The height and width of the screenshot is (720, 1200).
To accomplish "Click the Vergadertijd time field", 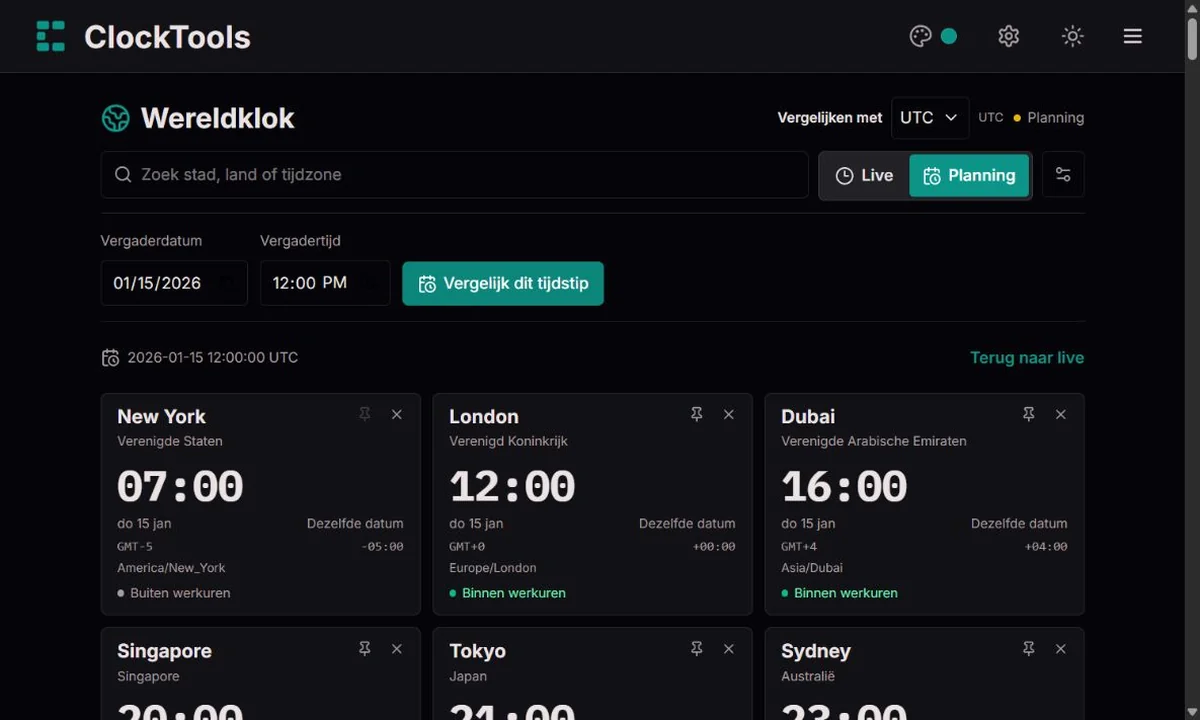I will pyautogui.click(x=325, y=283).
